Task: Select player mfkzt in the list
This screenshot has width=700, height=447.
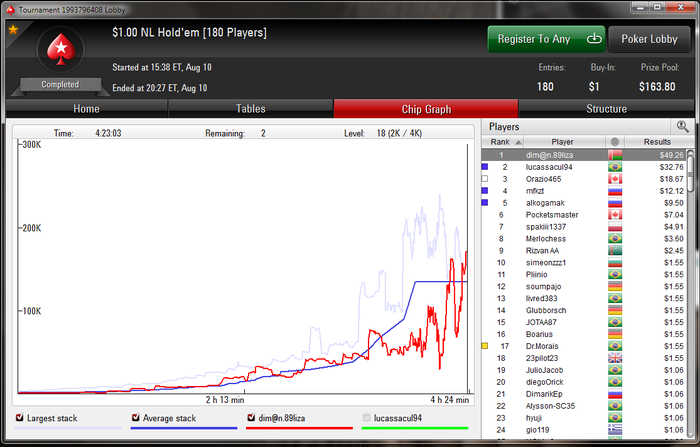Action: 583,191
